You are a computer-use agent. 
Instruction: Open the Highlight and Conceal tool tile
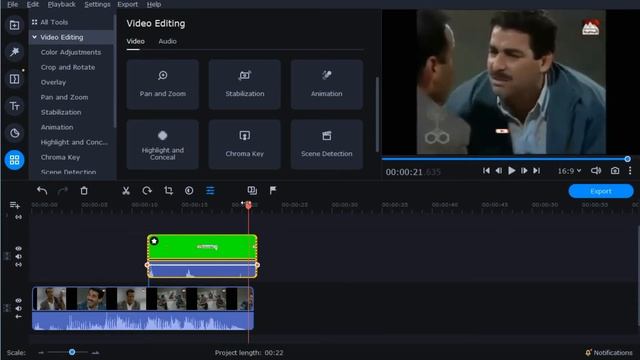(162, 144)
